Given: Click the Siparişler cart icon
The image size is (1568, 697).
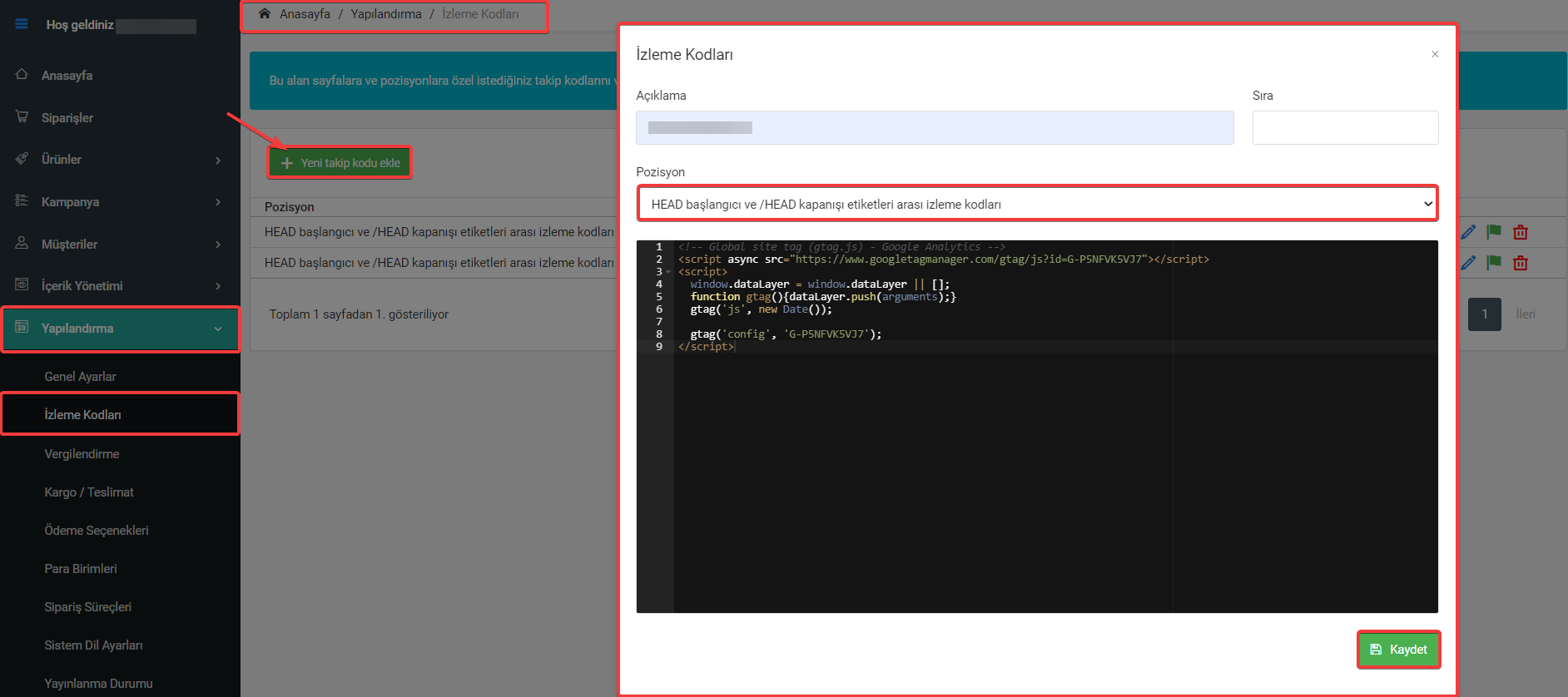Looking at the screenshot, I should (22, 116).
